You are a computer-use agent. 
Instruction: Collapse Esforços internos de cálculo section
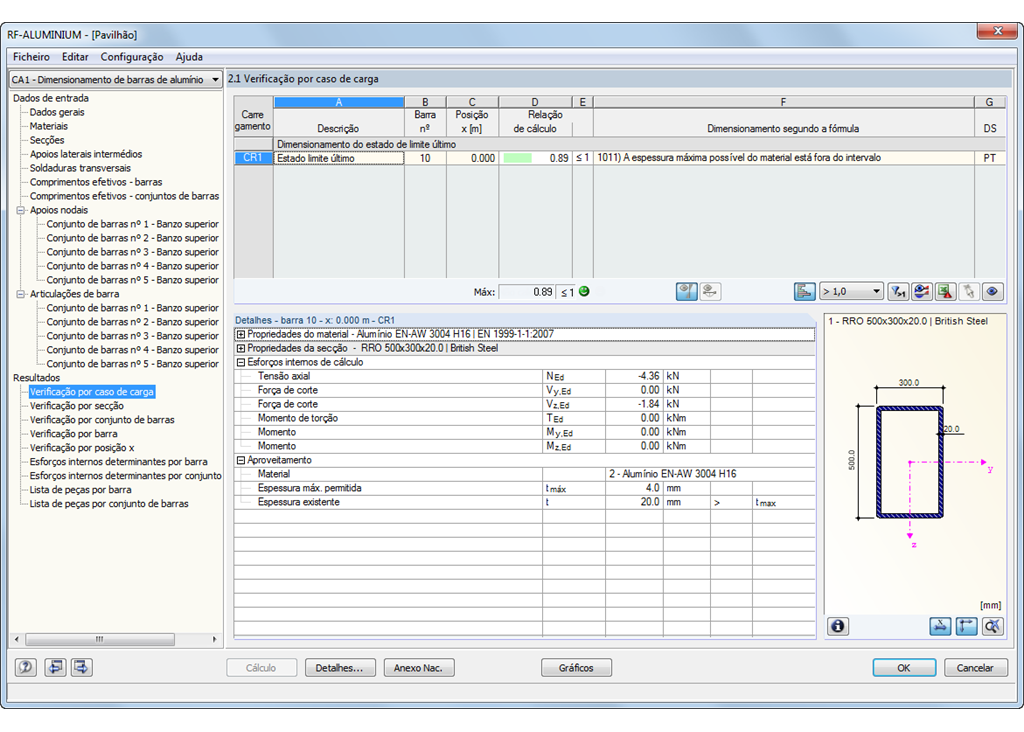(x=240, y=362)
